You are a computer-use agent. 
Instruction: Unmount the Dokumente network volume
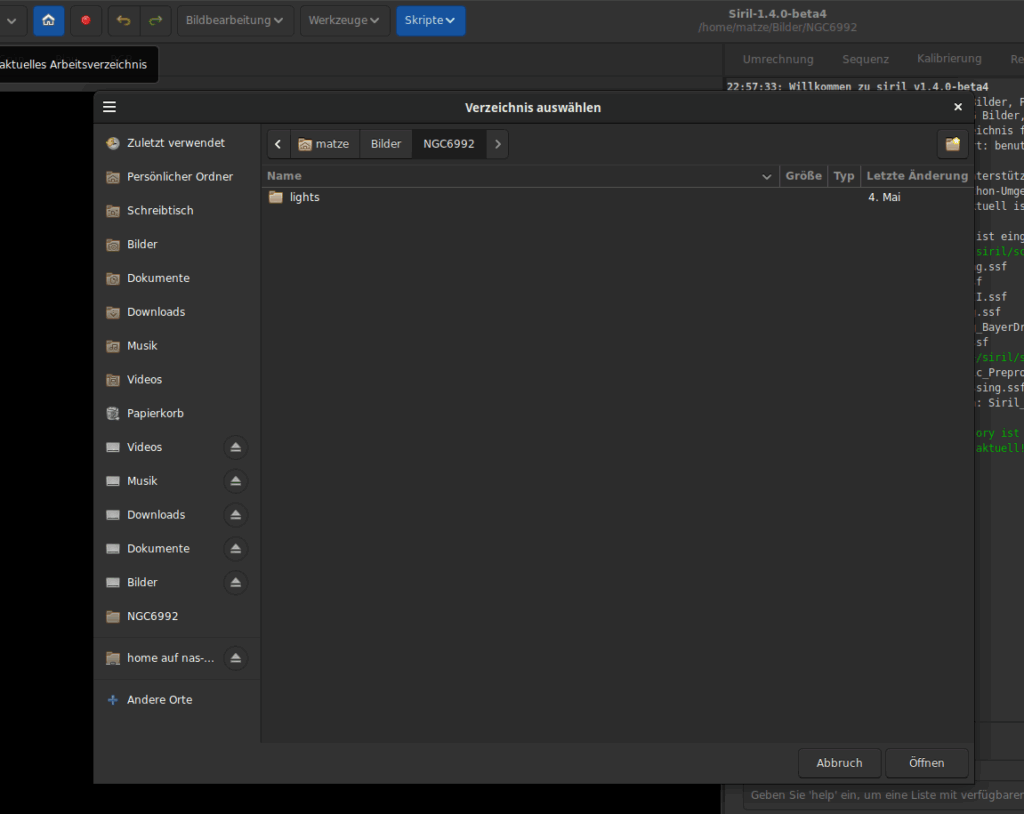[x=235, y=549]
